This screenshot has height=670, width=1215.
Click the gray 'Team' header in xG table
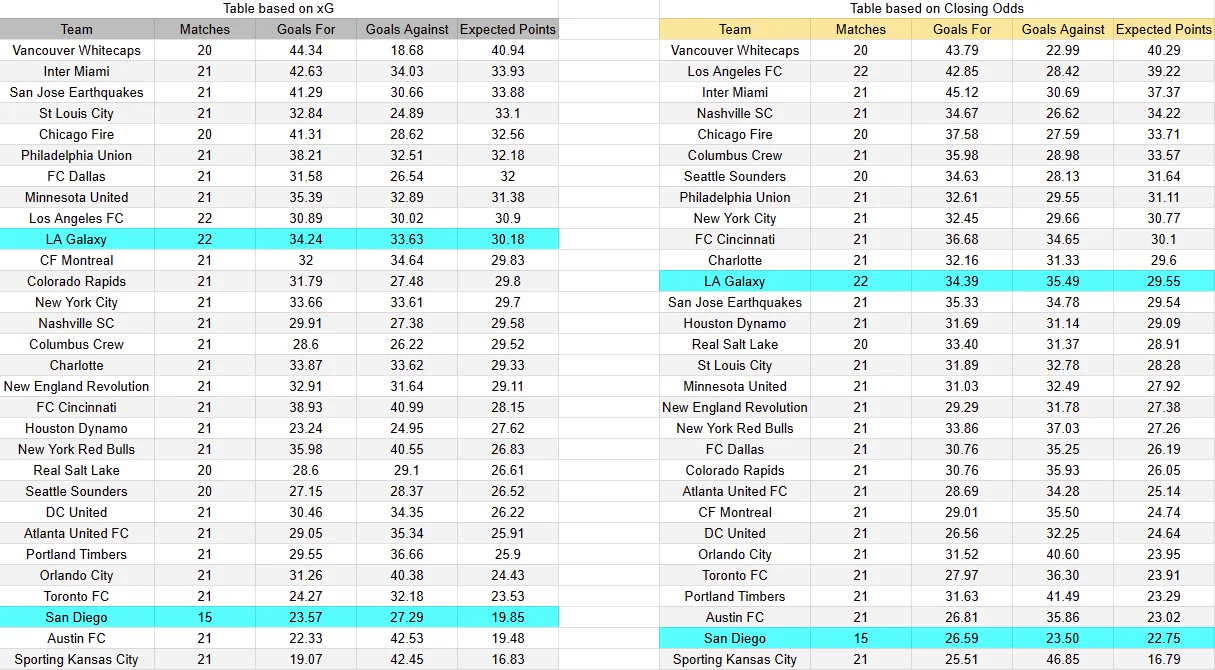point(76,29)
